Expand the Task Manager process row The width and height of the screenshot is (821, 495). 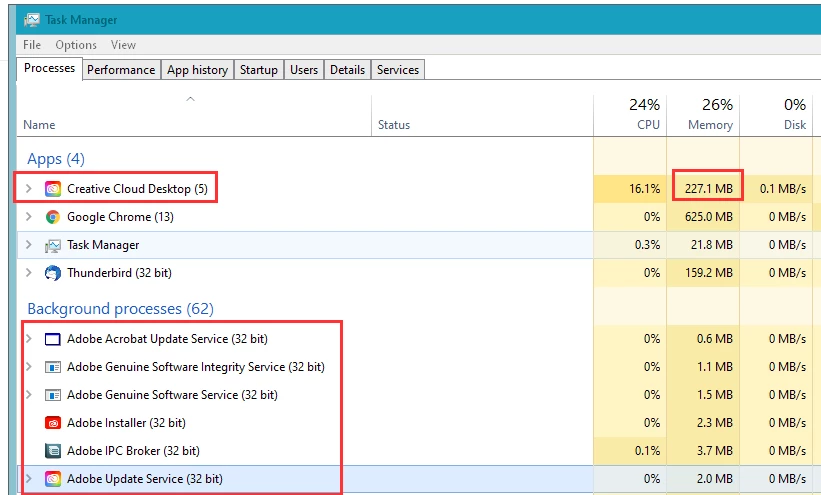click(29, 245)
